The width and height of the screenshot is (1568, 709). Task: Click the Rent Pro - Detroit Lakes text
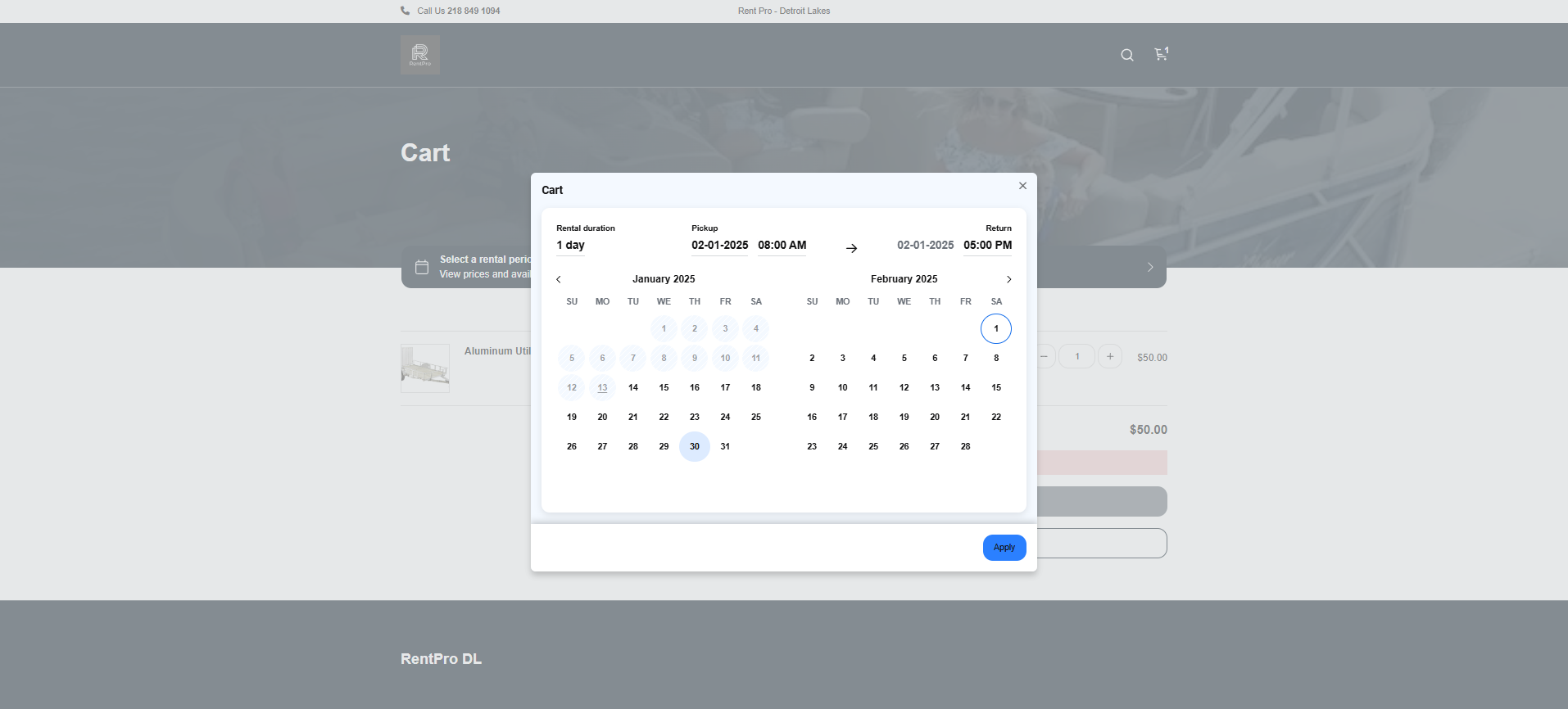click(784, 11)
